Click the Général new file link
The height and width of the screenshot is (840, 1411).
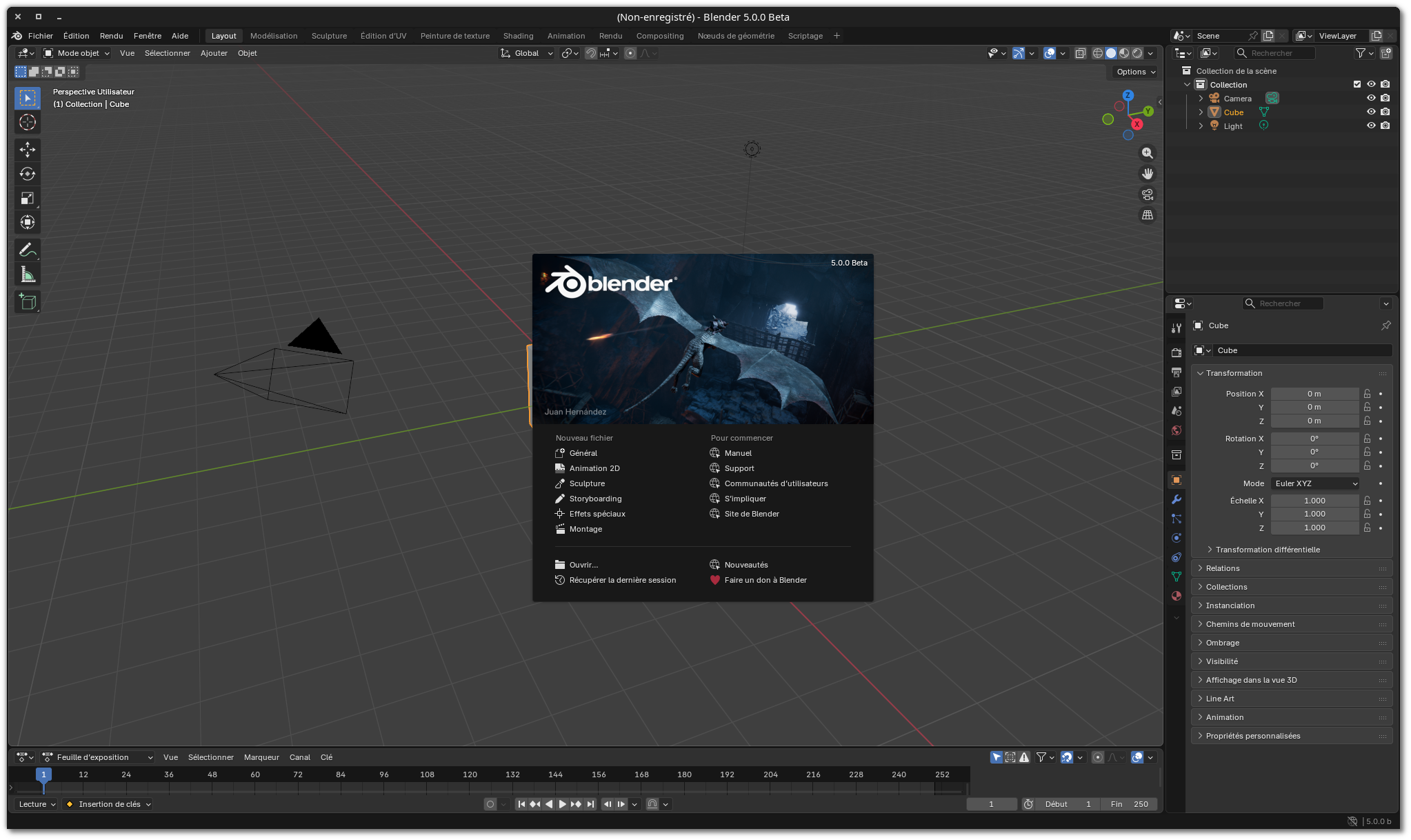[583, 453]
